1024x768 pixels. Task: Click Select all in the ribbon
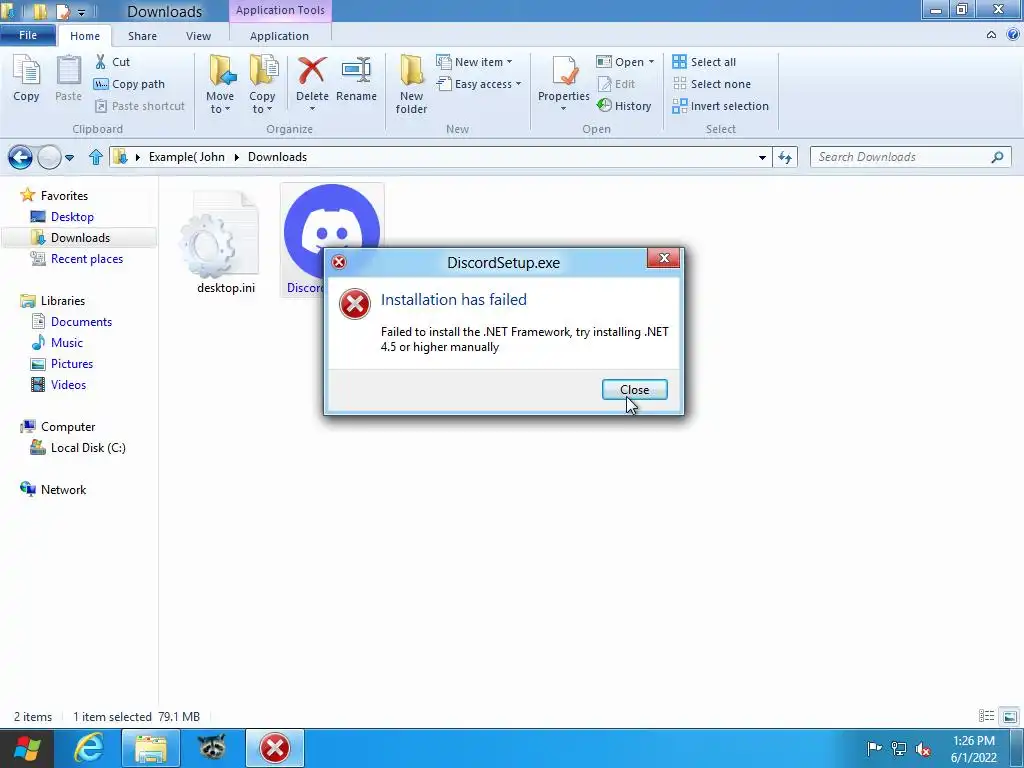(x=704, y=62)
